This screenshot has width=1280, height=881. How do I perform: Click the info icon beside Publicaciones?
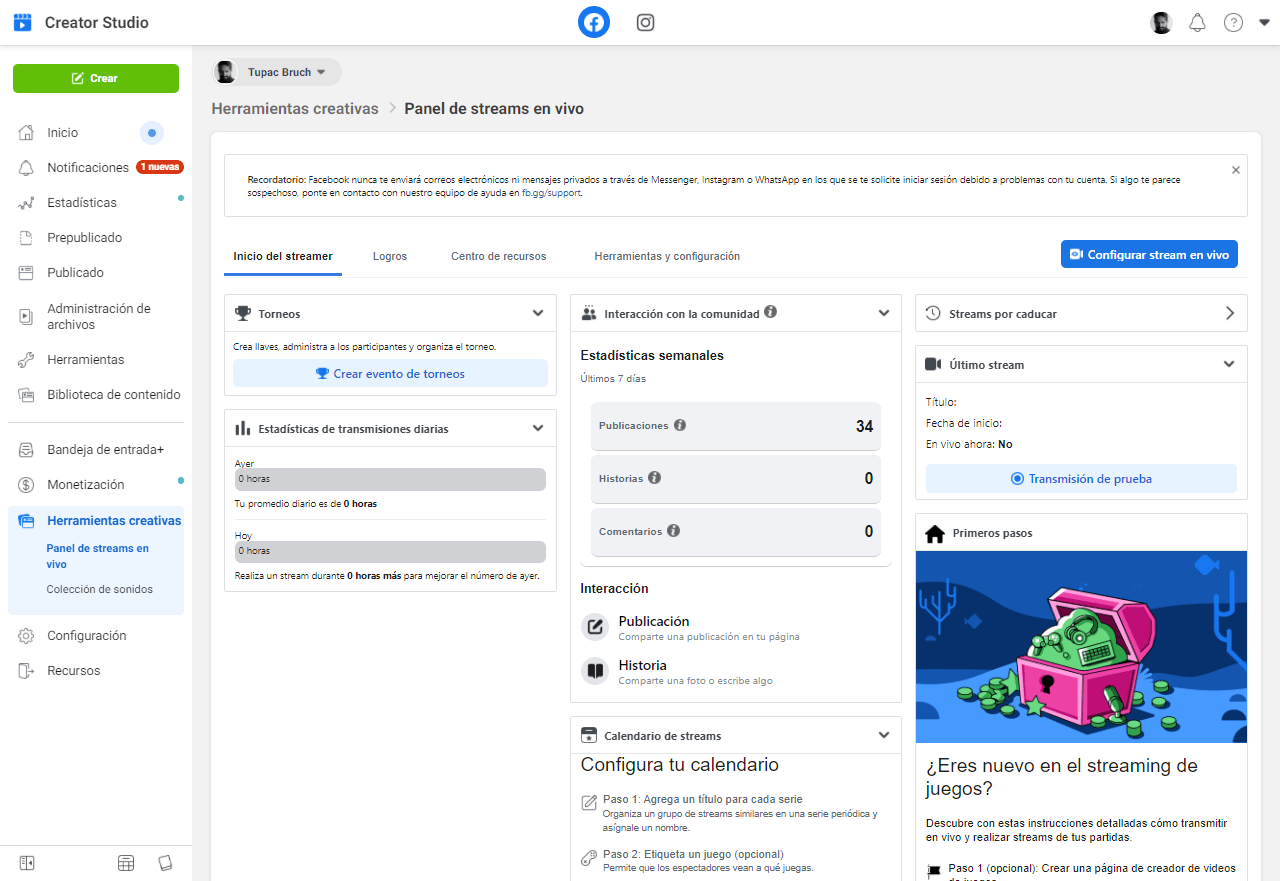tap(680, 425)
